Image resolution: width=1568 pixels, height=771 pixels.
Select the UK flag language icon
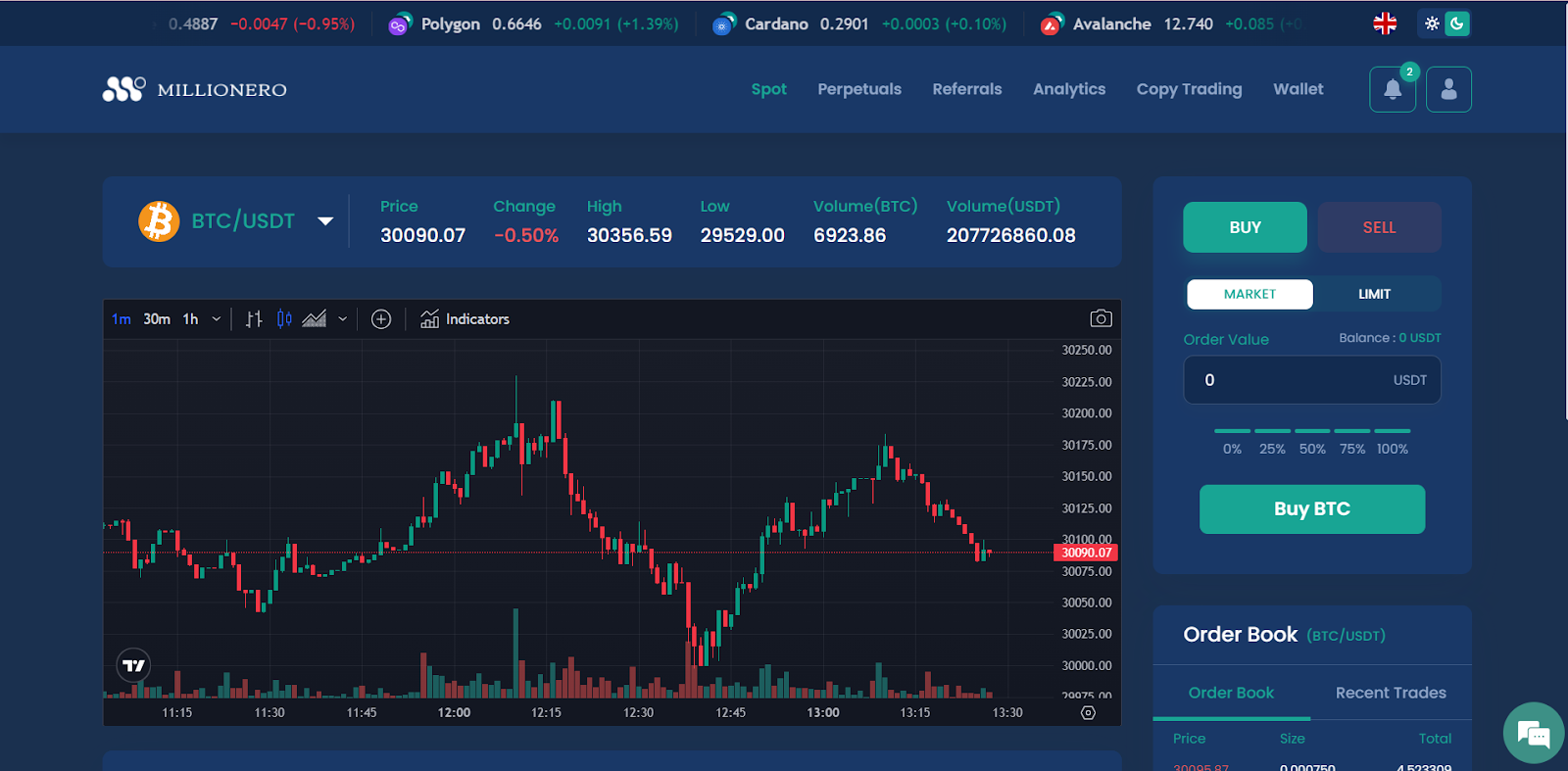[1385, 24]
